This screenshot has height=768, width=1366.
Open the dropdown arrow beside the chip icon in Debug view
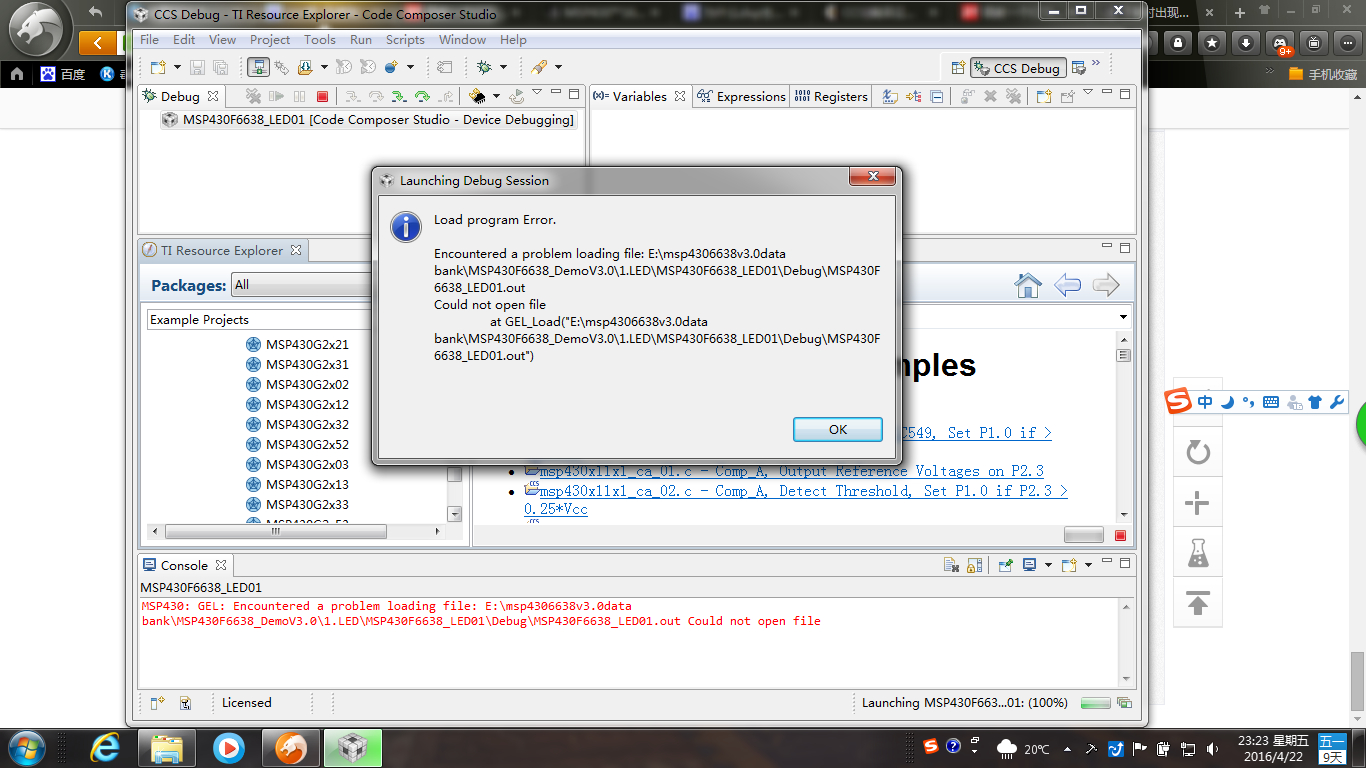click(495, 97)
